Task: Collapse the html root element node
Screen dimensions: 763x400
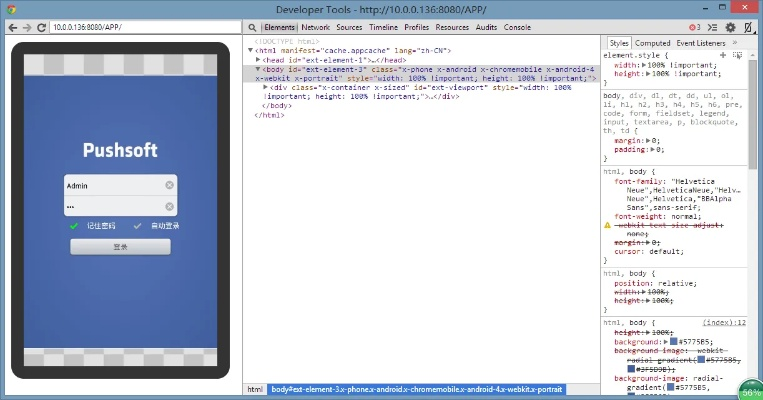Action: 251,50
